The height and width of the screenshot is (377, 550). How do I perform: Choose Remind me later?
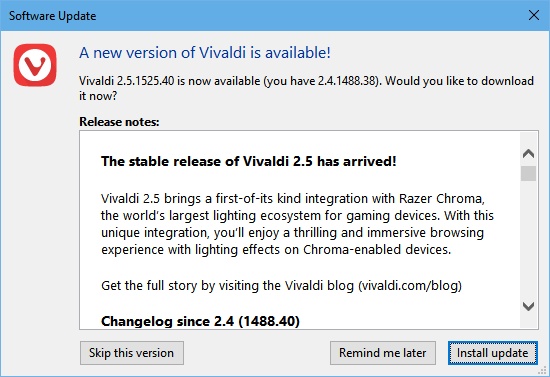(x=383, y=353)
